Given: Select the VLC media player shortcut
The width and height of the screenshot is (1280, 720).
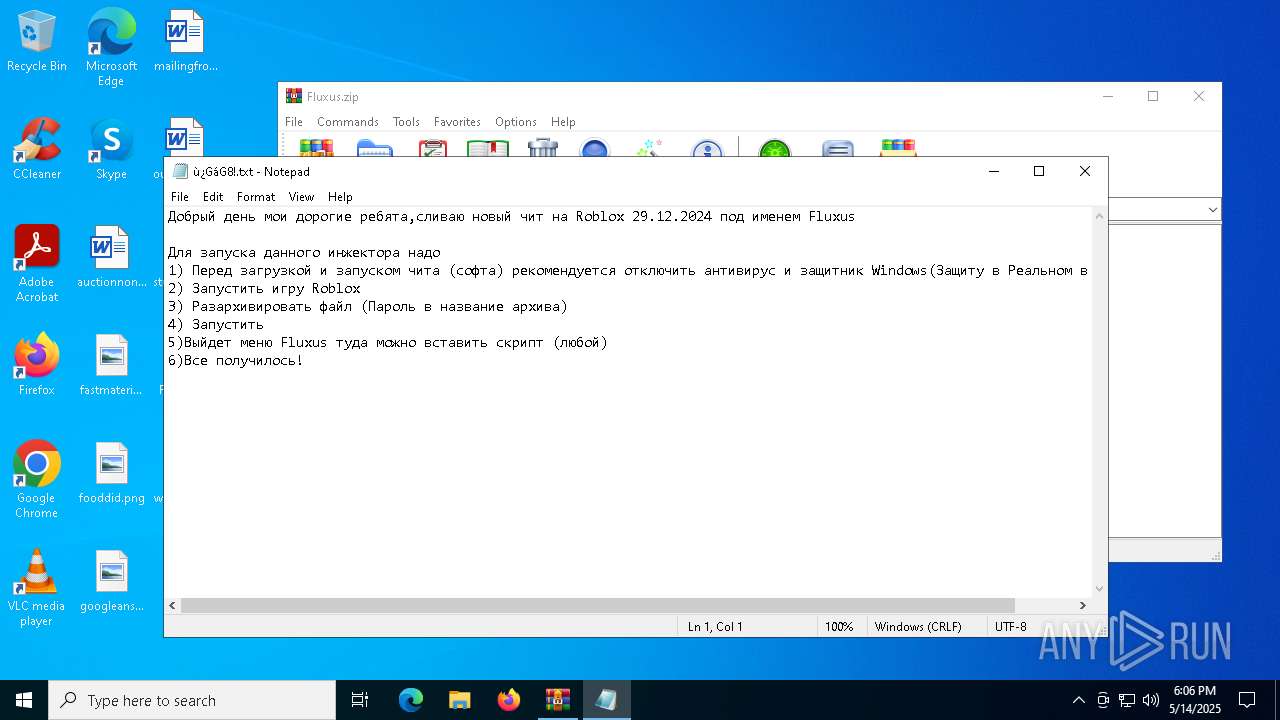Looking at the screenshot, I should [x=37, y=587].
